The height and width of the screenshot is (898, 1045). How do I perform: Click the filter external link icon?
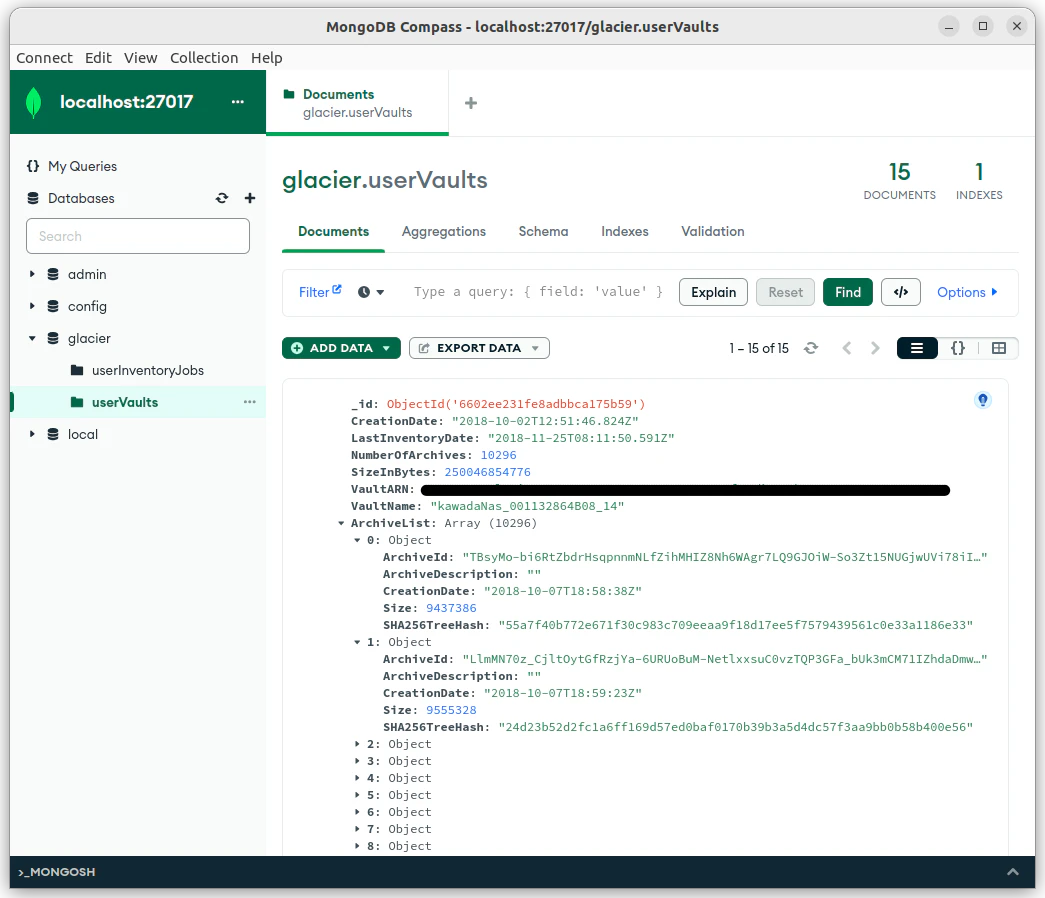337,289
